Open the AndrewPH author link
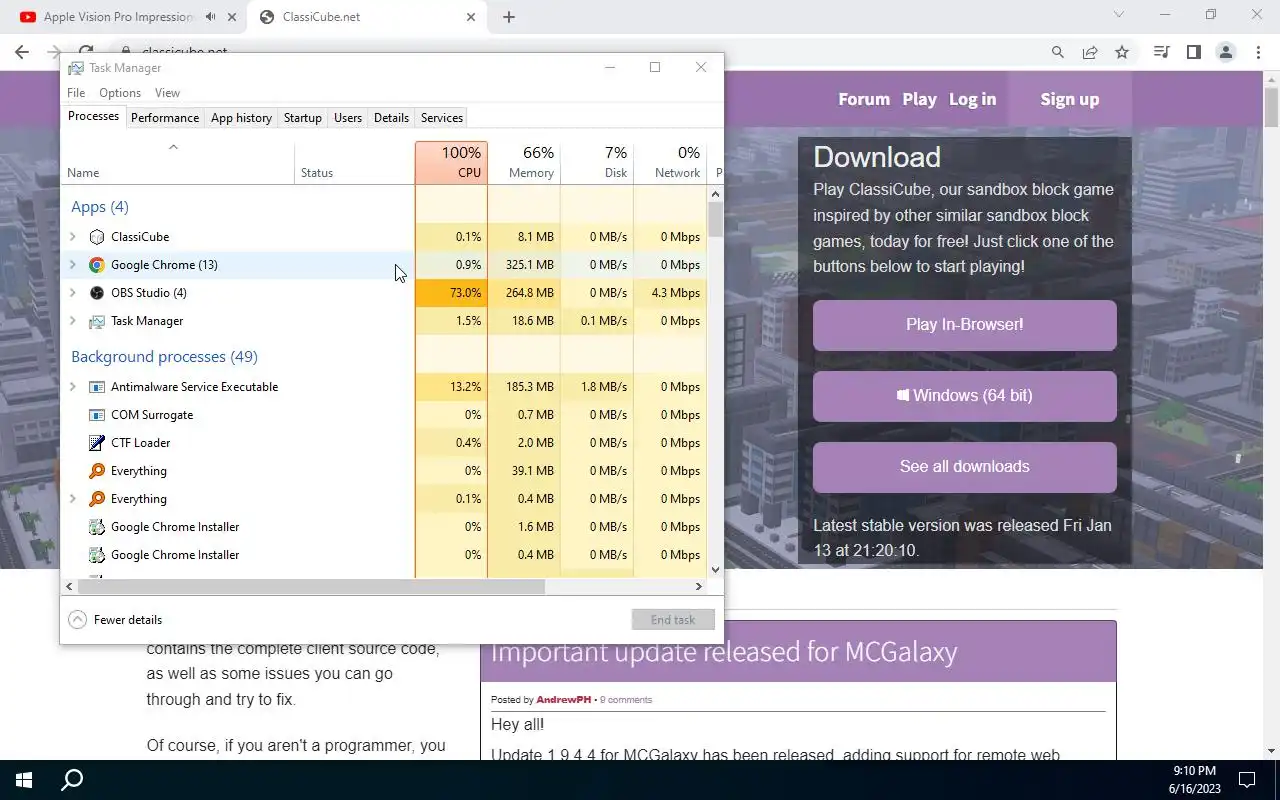 click(563, 700)
